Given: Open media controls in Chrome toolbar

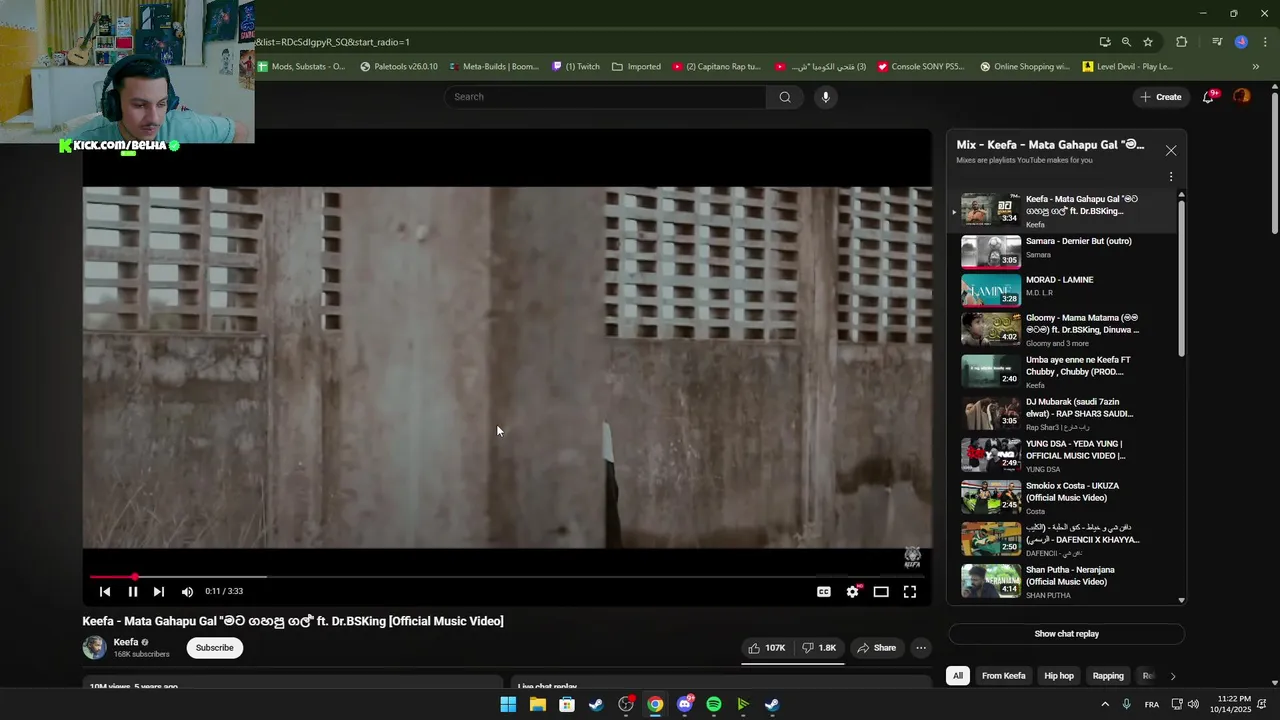Looking at the screenshot, I should click(x=1217, y=42).
